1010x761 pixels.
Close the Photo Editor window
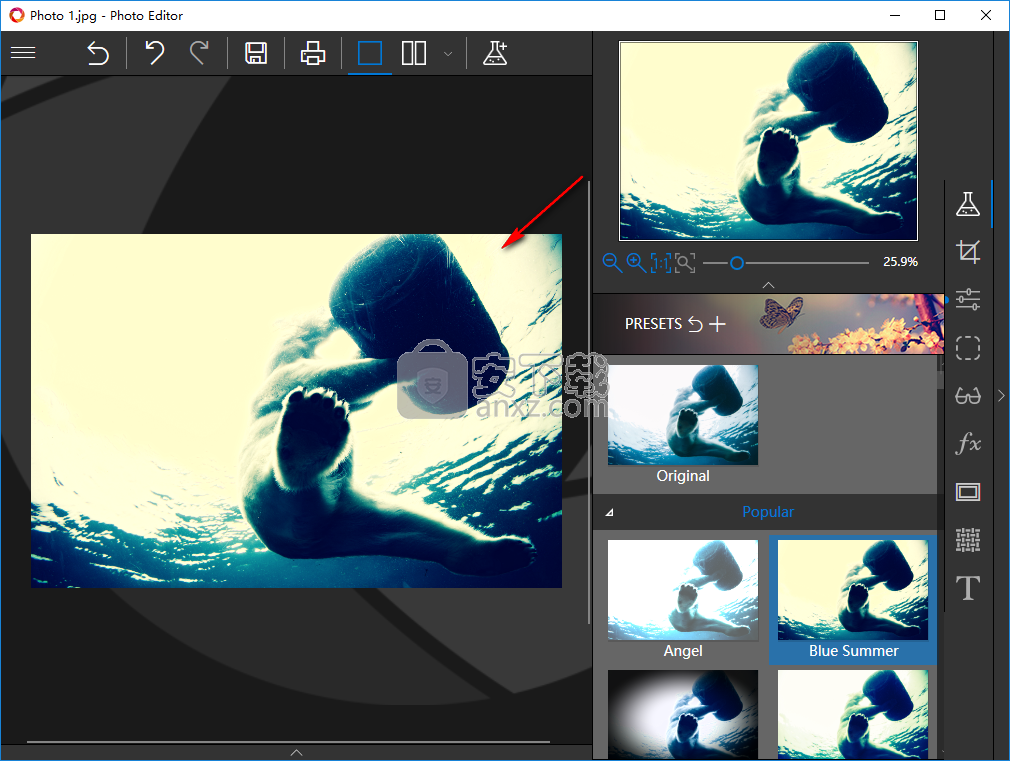point(986,15)
